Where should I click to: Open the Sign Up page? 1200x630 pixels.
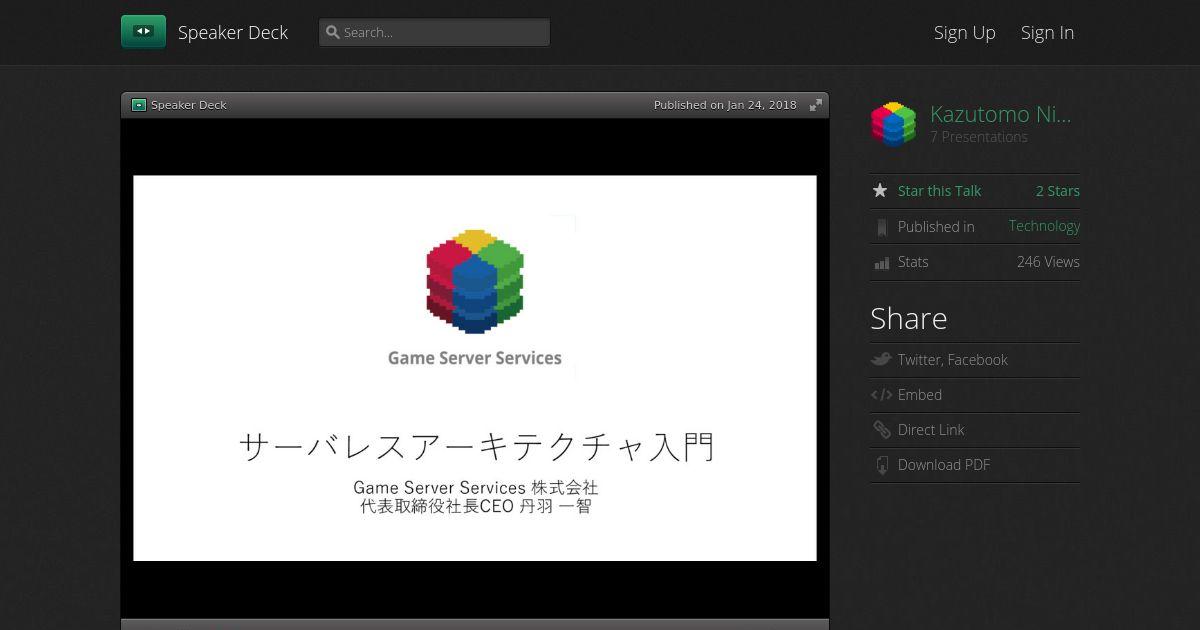965,32
